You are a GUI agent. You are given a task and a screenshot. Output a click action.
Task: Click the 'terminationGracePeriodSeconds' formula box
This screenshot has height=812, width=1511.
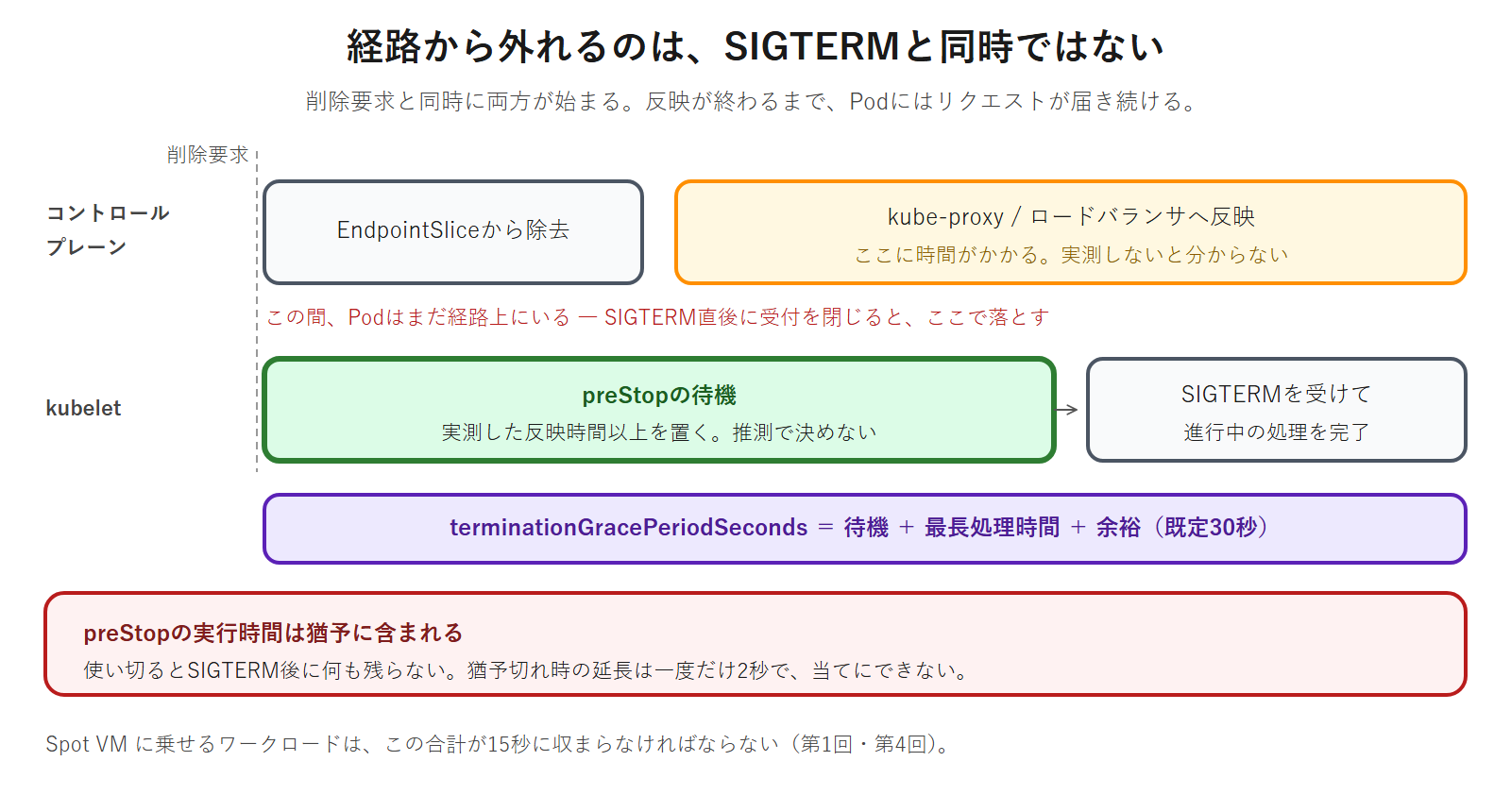tap(864, 529)
